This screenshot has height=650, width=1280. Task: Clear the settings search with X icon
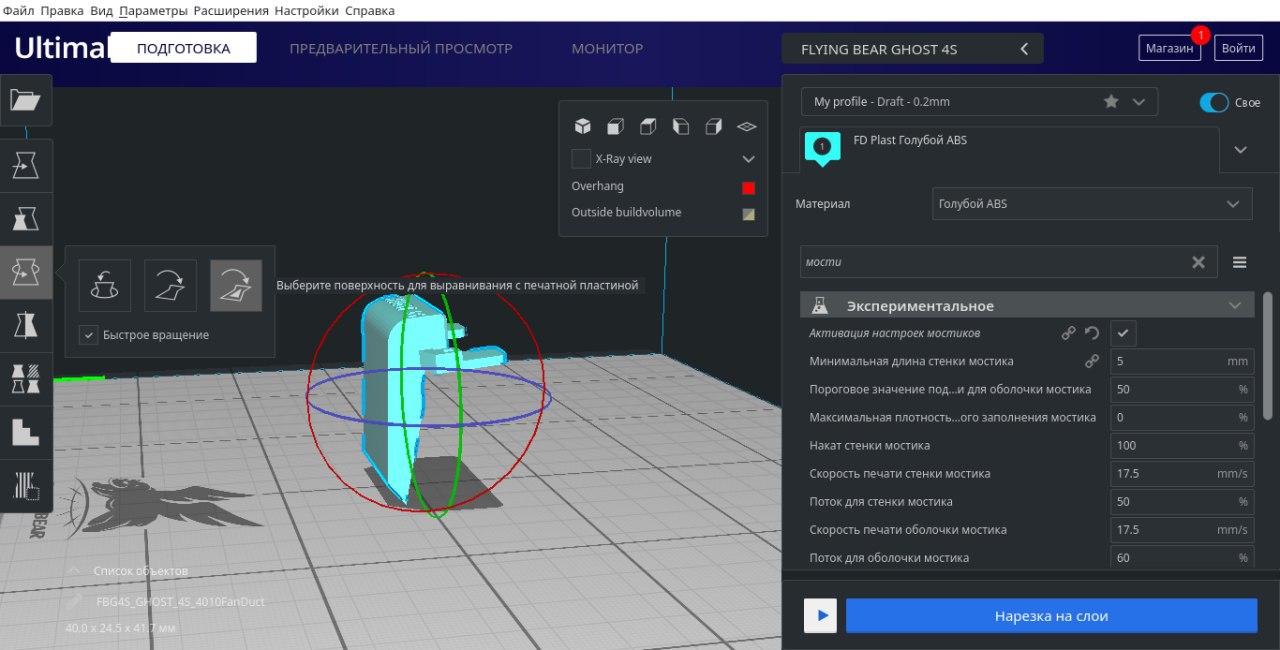pos(1198,262)
